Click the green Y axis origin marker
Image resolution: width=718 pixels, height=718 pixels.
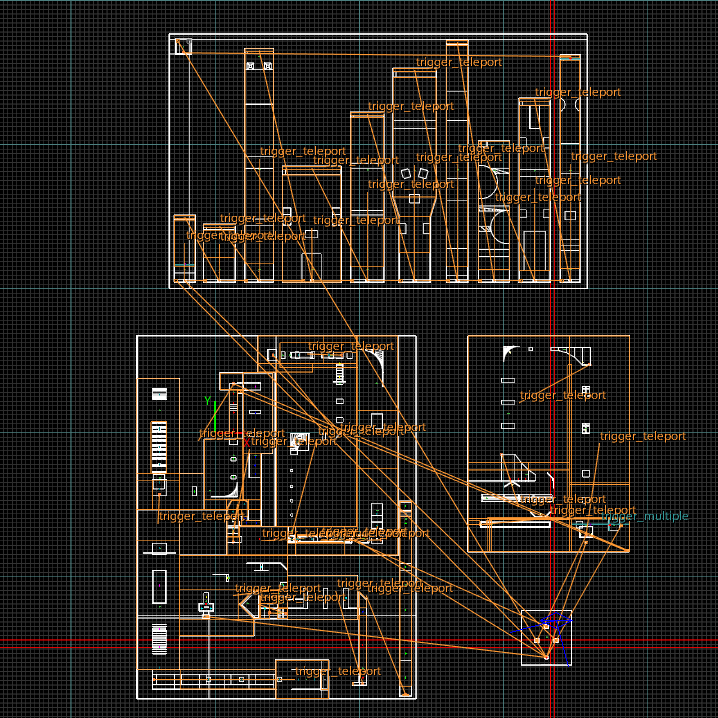click(x=214, y=412)
